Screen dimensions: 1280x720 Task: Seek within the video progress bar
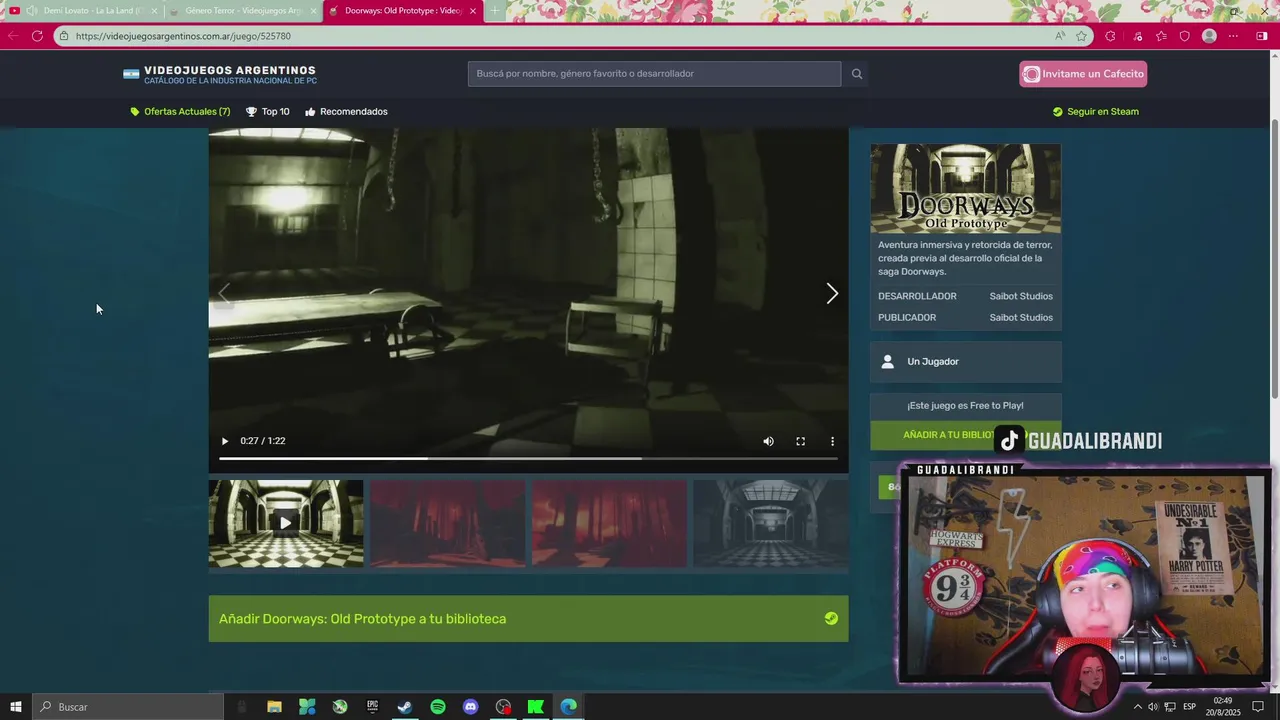point(528,458)
